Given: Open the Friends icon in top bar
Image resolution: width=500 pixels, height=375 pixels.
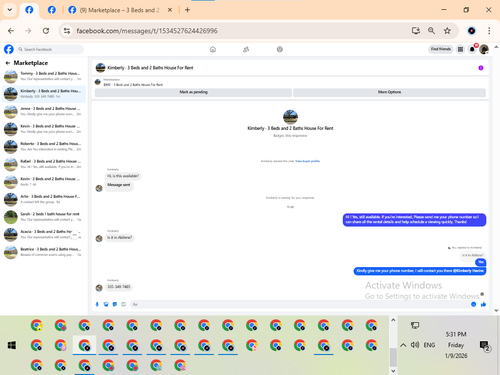Looking at the screenshot, I should click(x=246, y=49).
